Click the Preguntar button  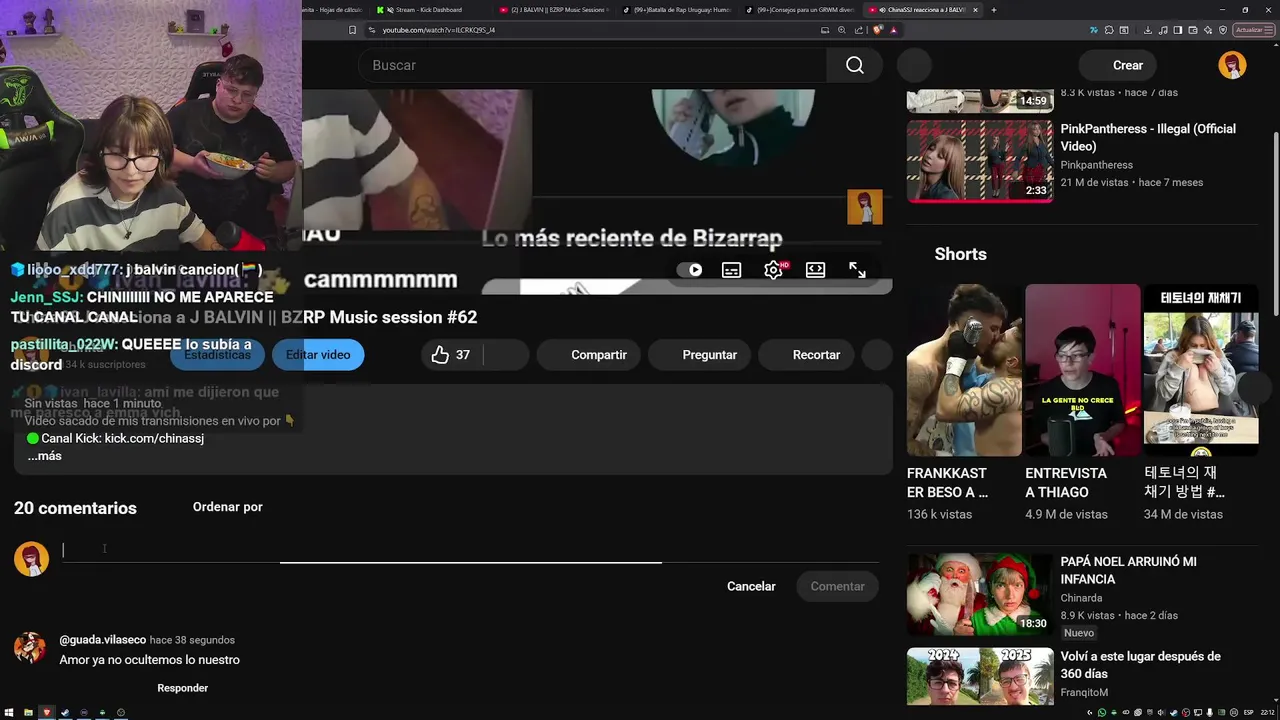[699, 355]
